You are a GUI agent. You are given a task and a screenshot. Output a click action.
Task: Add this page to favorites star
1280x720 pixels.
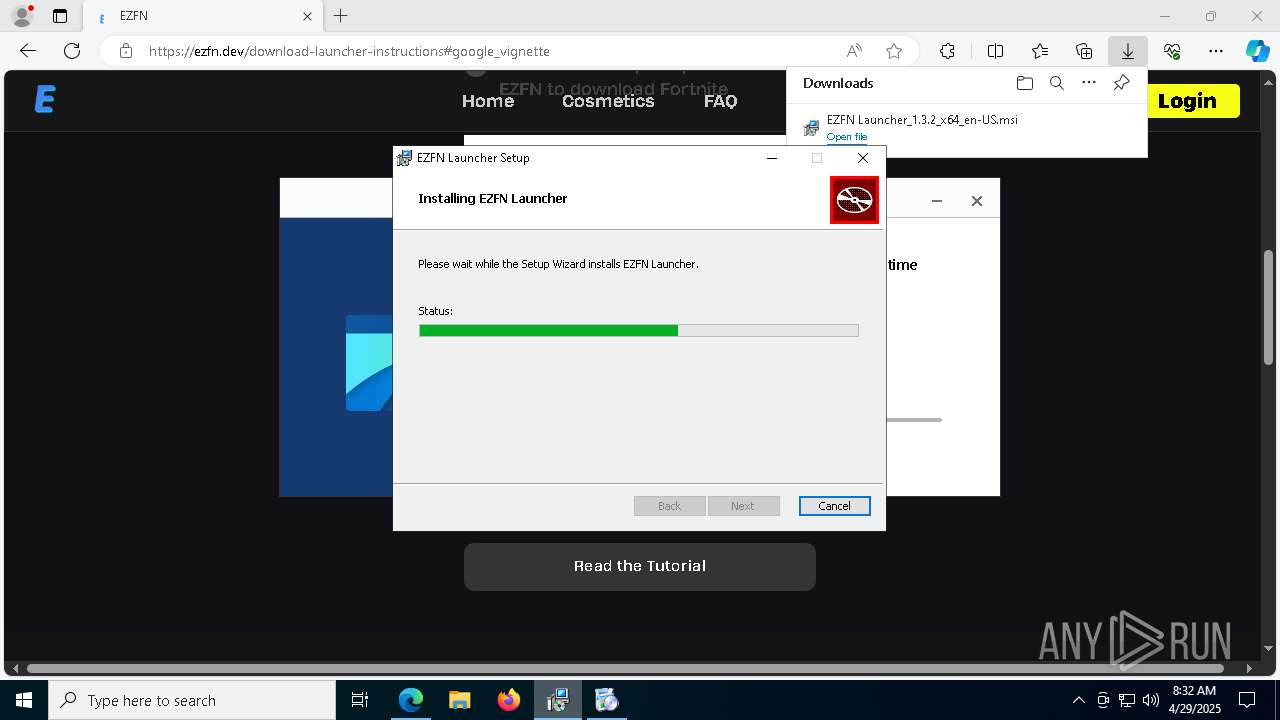894,51
